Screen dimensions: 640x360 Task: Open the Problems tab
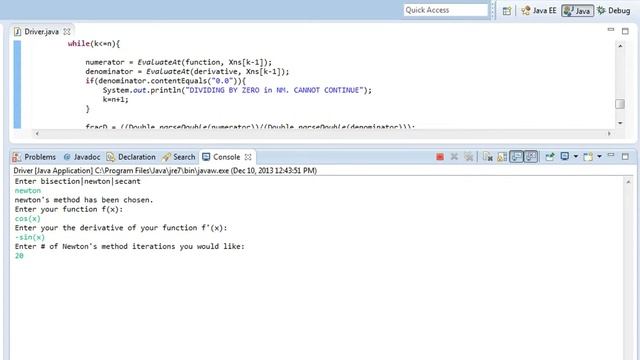(x=34, y=157)
